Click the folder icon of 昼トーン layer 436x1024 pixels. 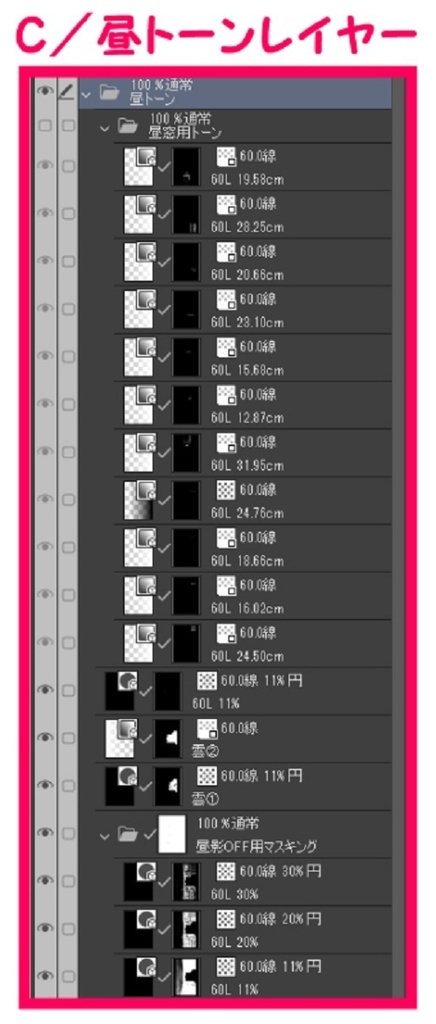point(109,93)
